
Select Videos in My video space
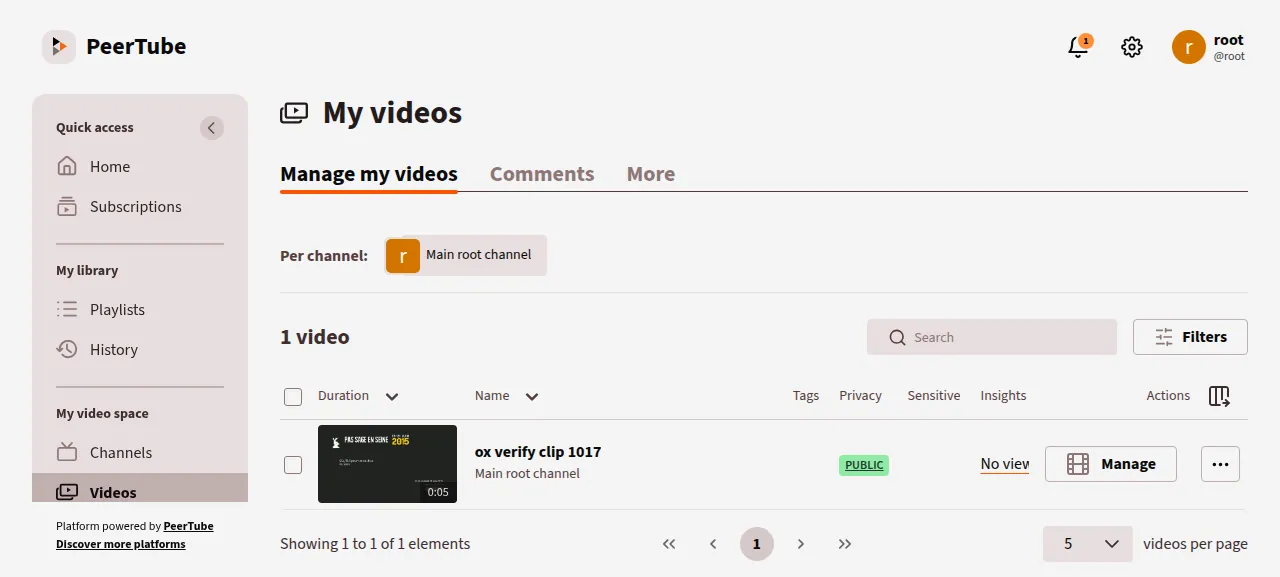click(x=140, y=490)
